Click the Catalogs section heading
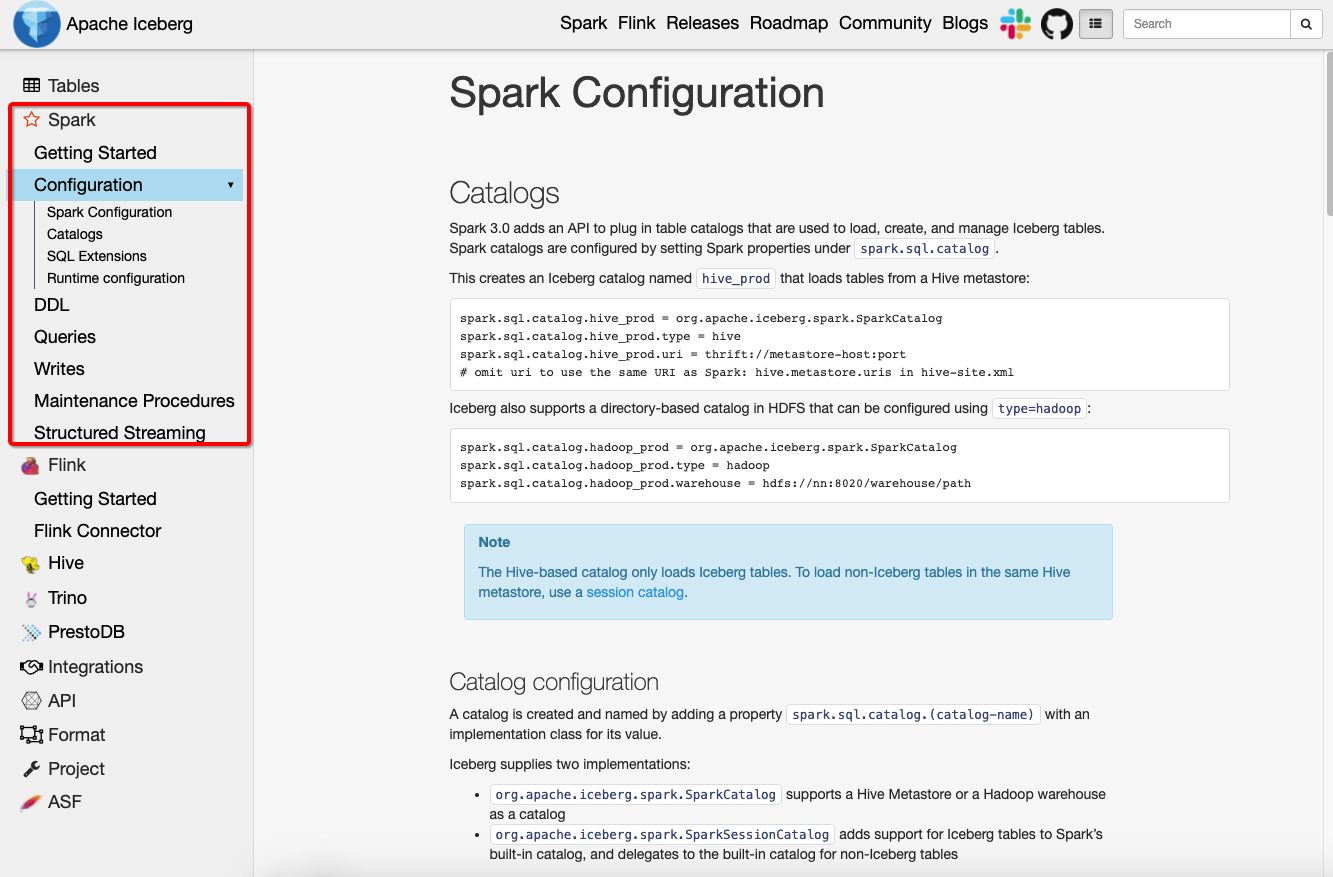The width and height of the screenshot is (1333, 877). 504,192
